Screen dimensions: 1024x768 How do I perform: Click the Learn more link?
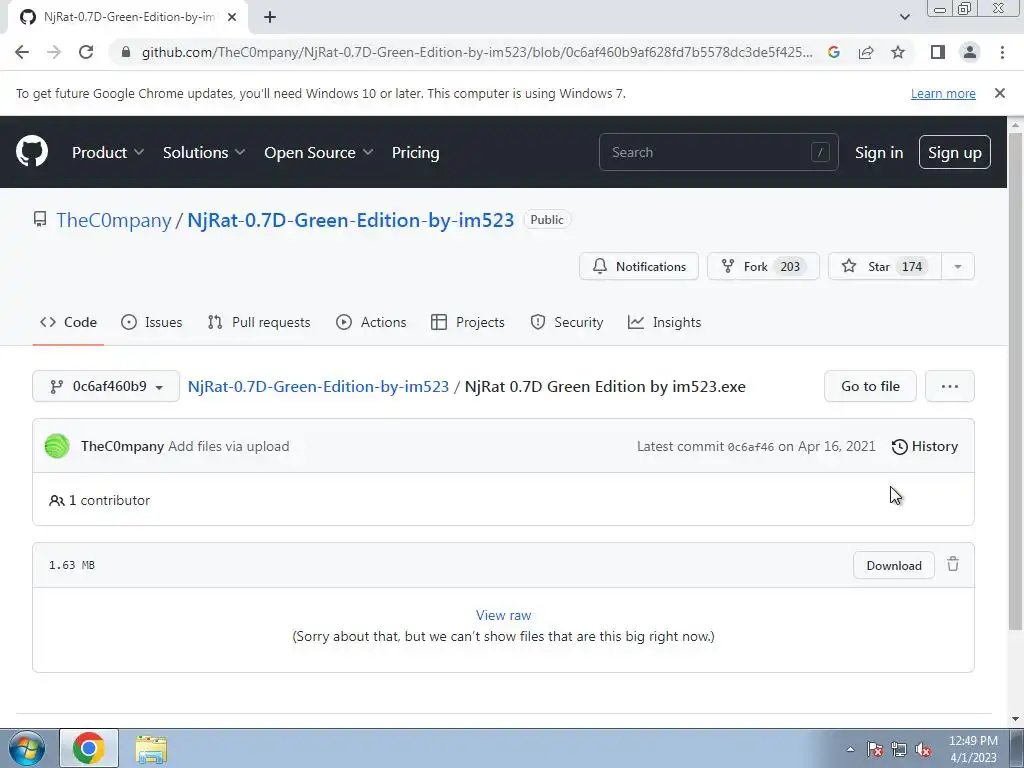(x=943, y=93)
